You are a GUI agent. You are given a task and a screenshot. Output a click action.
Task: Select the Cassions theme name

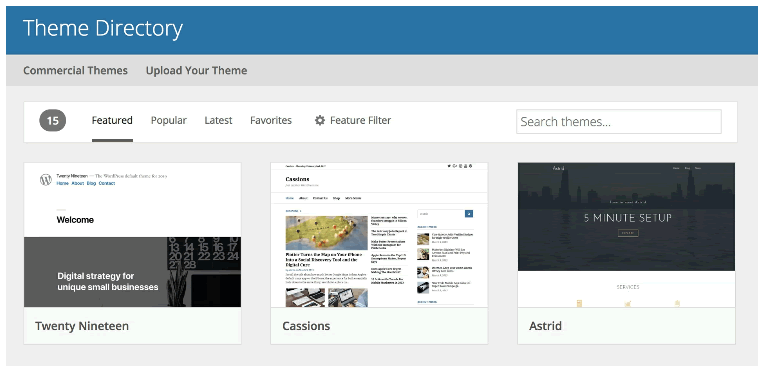pyautogui.click(x=306, y=326)
